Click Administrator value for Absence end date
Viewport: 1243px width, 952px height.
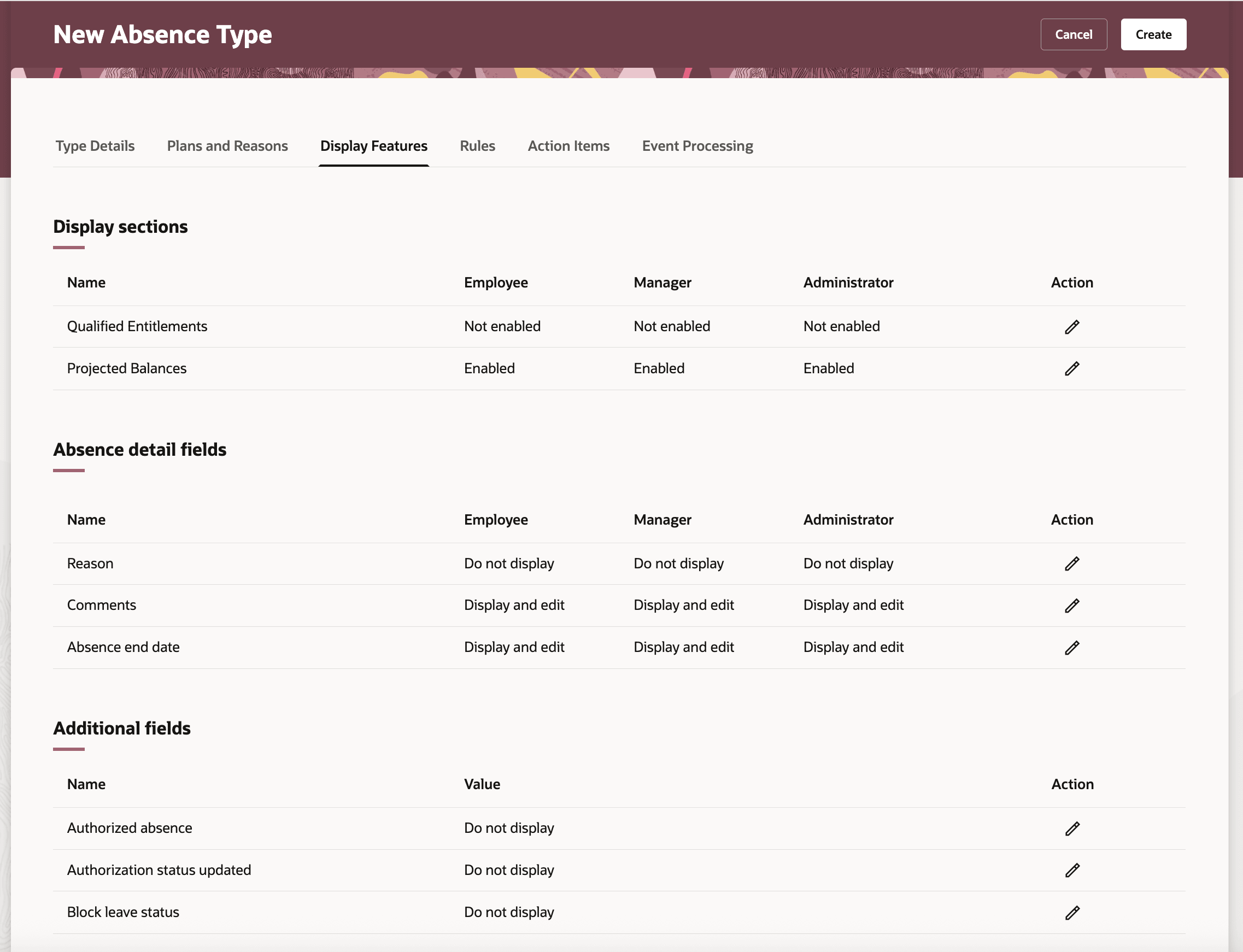click(853, 647)
